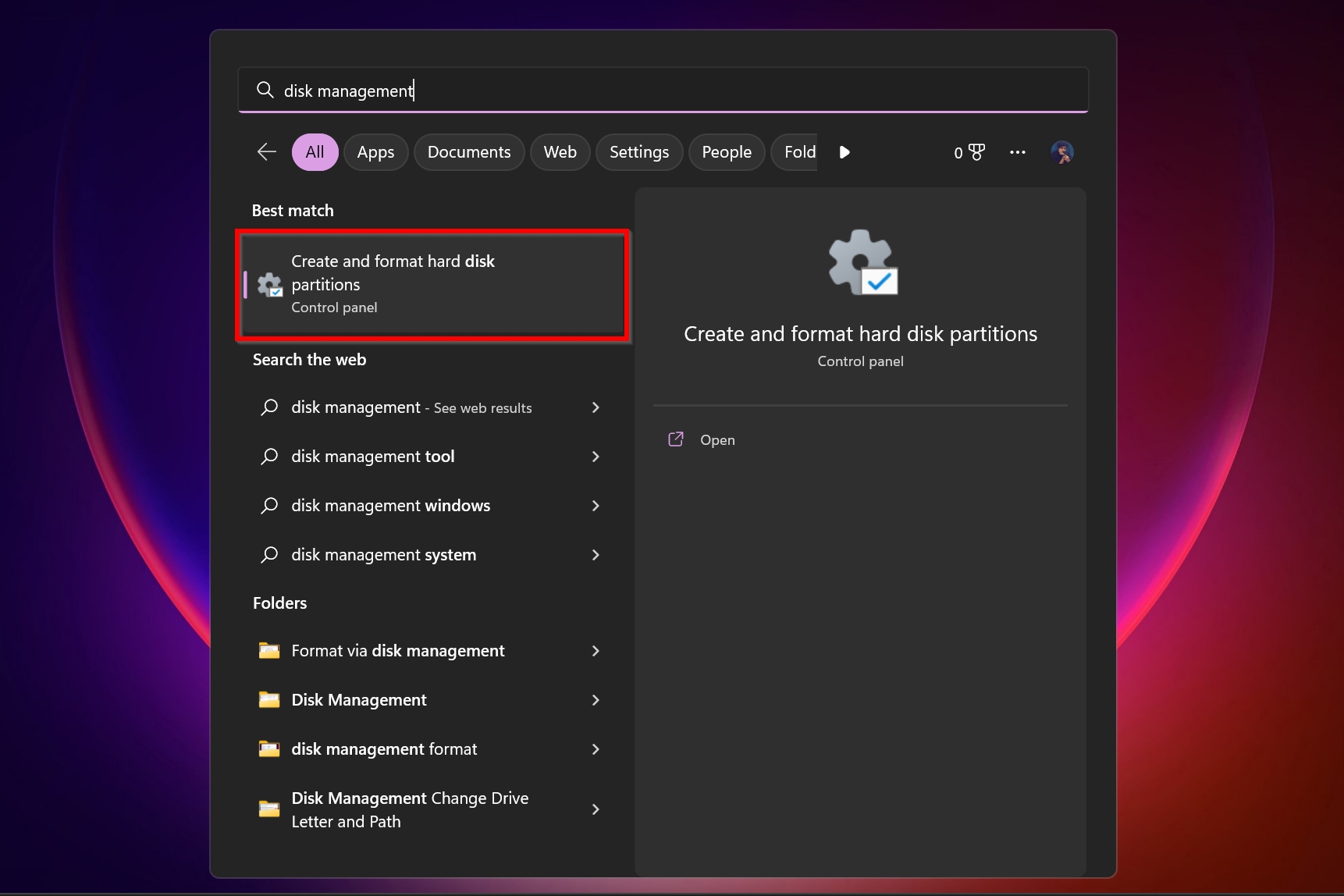Click the search input field with 'disk management'
1344x896 pixels.
click(x=663, y=91)
